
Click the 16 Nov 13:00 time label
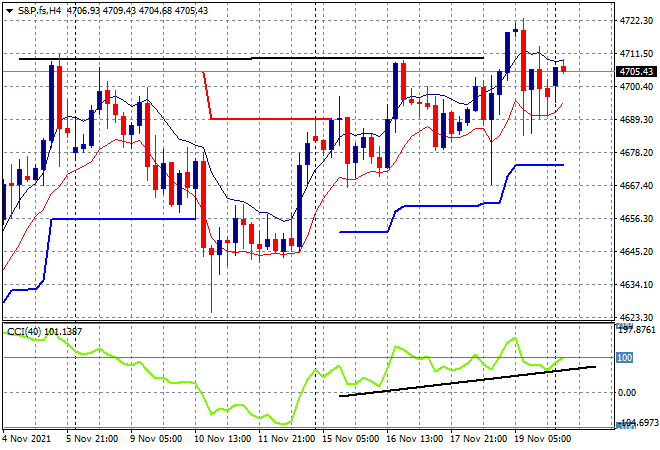(415, 439)
